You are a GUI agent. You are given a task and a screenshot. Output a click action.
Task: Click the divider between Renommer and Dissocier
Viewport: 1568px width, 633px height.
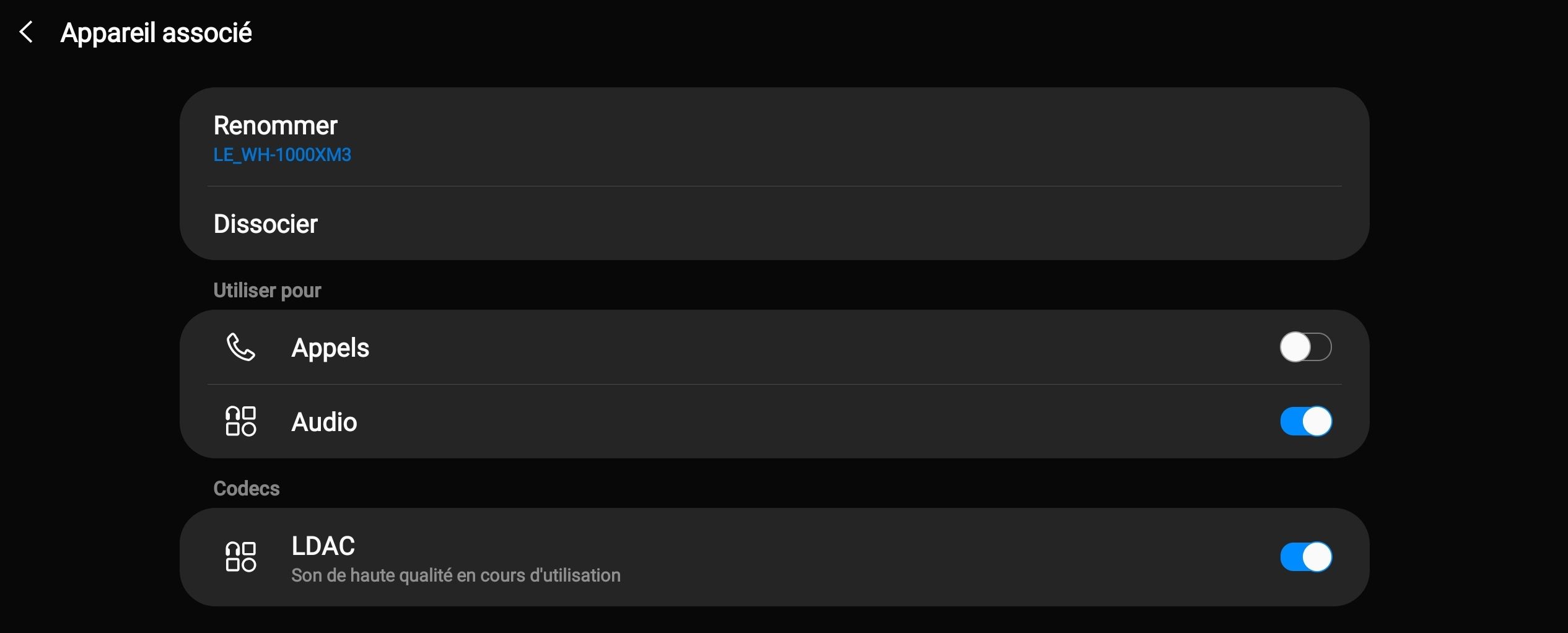pyautogui.click(x=774, y=186)
